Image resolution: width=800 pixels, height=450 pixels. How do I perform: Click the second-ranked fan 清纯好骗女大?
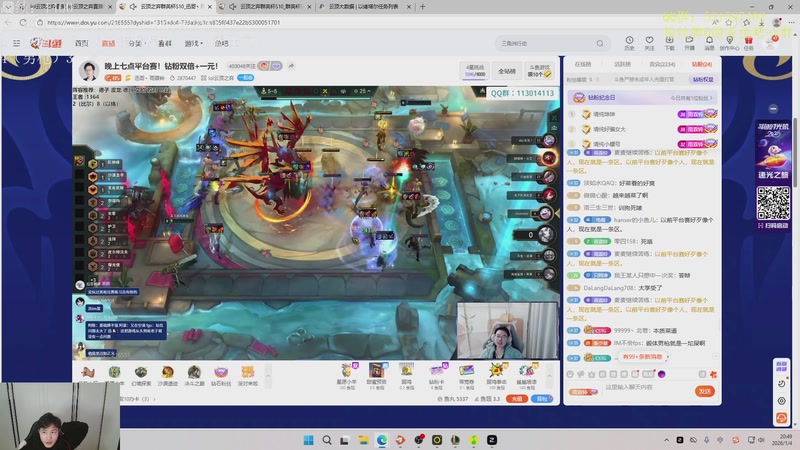click(x=642, y=129)
